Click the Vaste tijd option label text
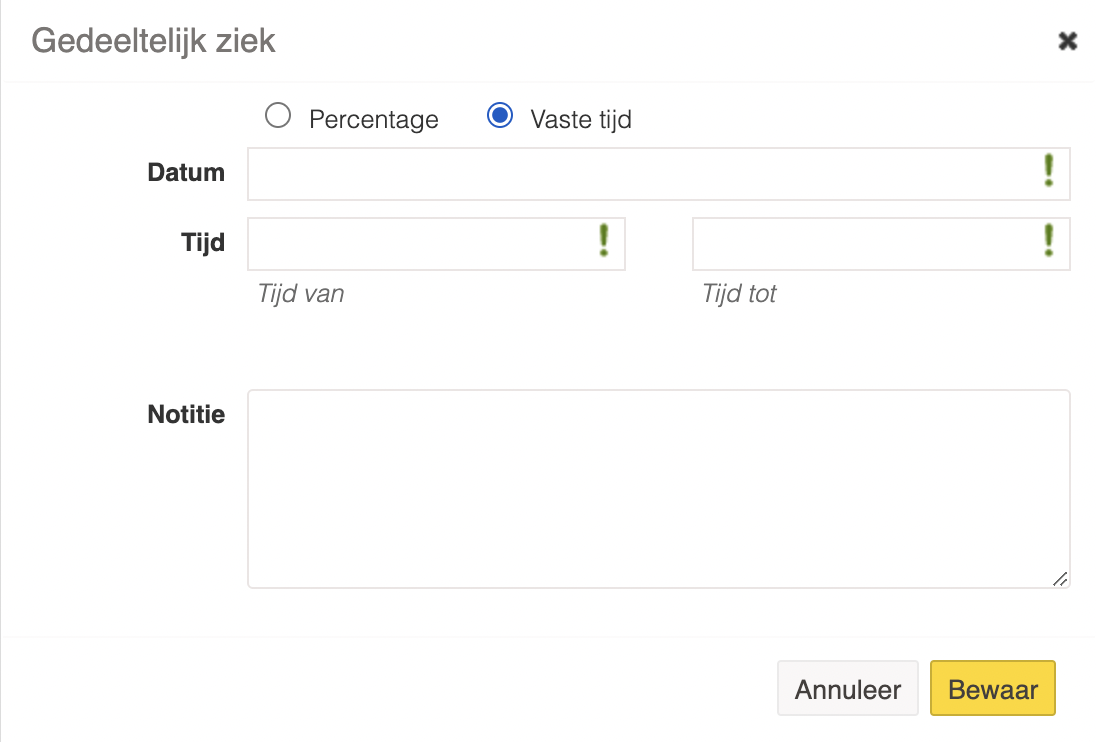This screenshot has width=1096, height=742. (581, 119)
